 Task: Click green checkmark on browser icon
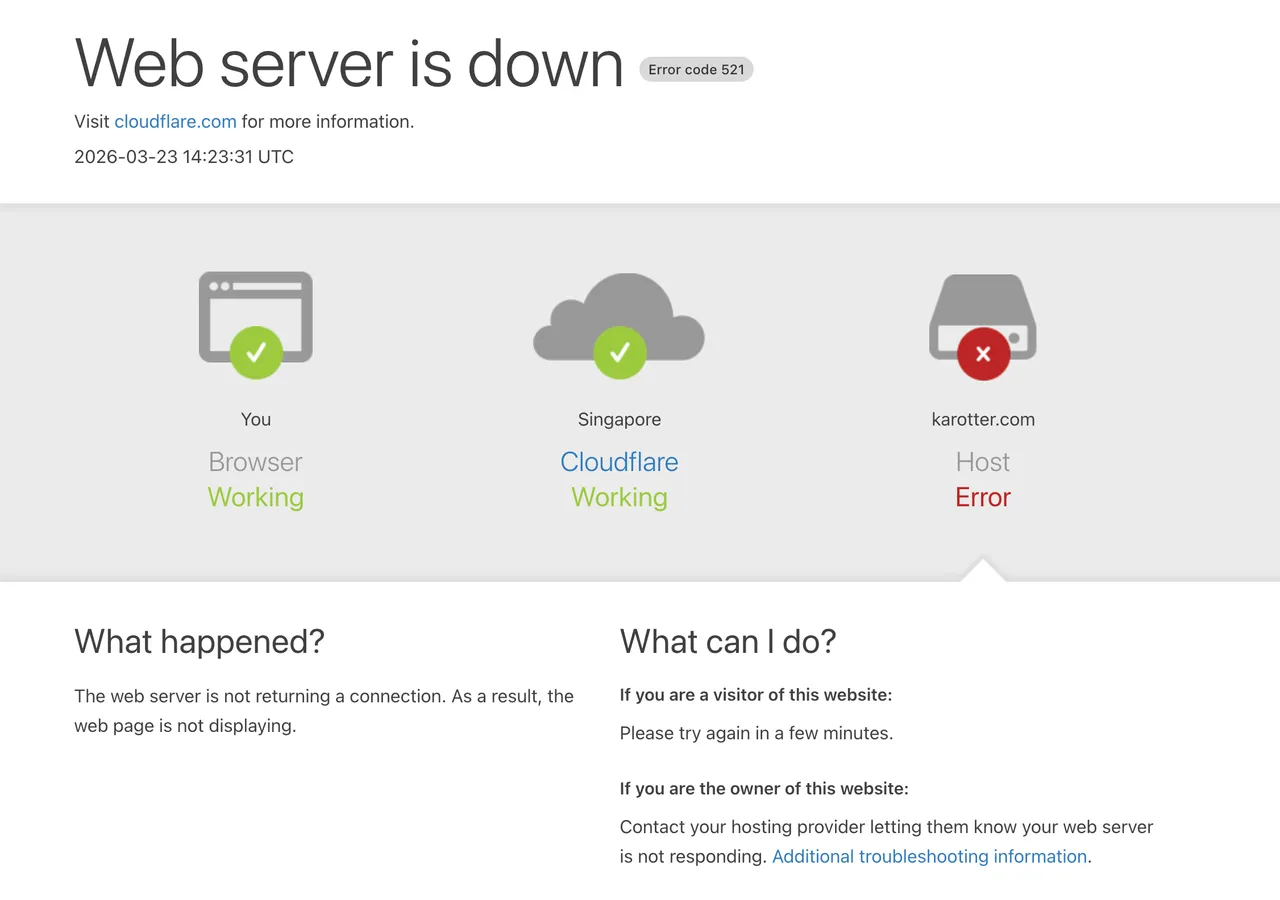click(x=256, y=352)
